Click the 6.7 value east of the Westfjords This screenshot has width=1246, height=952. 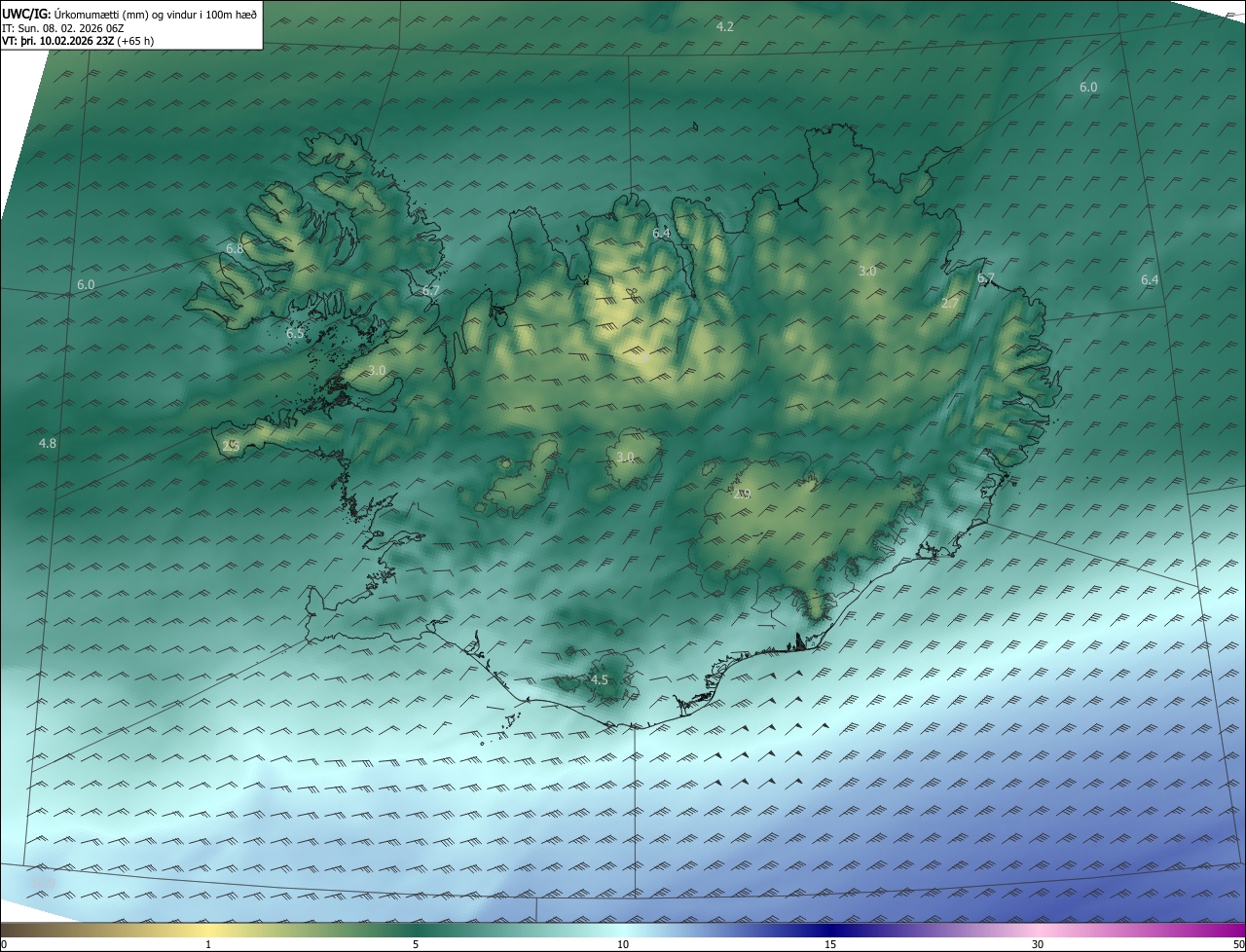(431, 290)
